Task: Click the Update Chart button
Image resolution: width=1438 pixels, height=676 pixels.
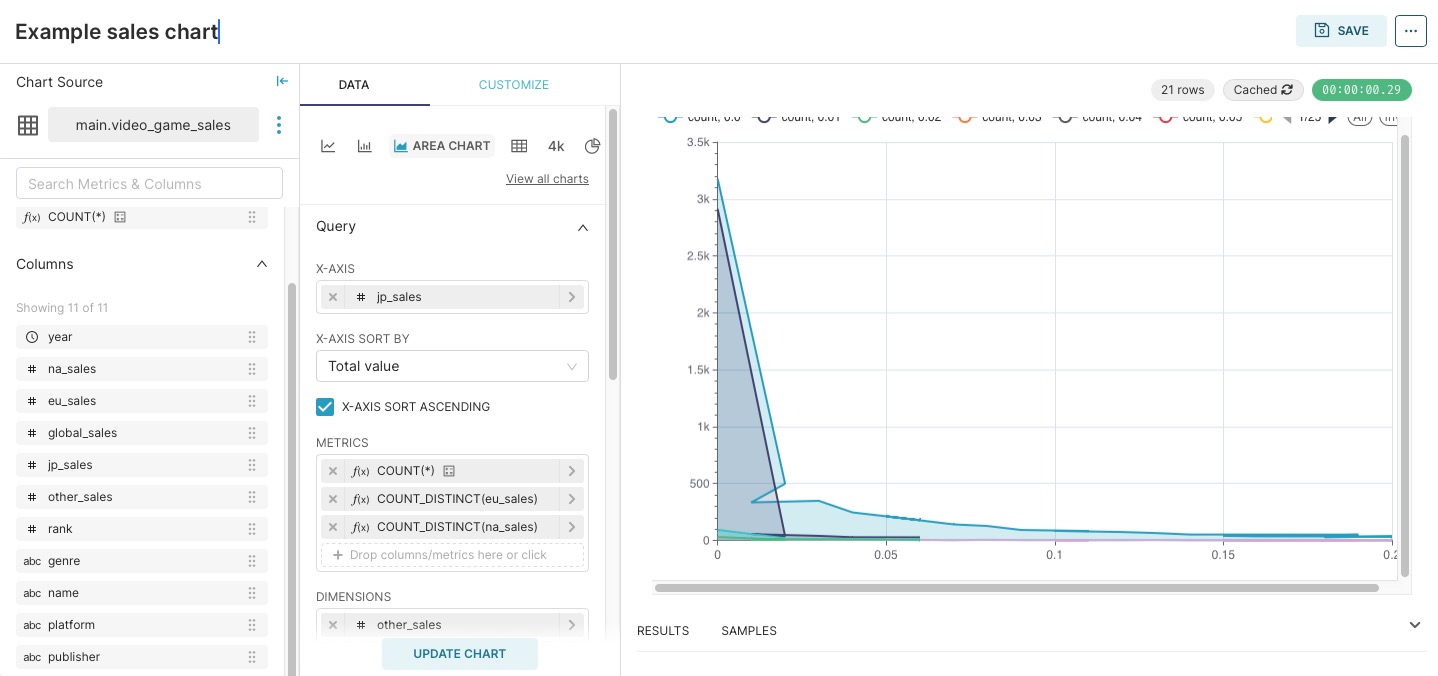Action: tap(459, 654)
